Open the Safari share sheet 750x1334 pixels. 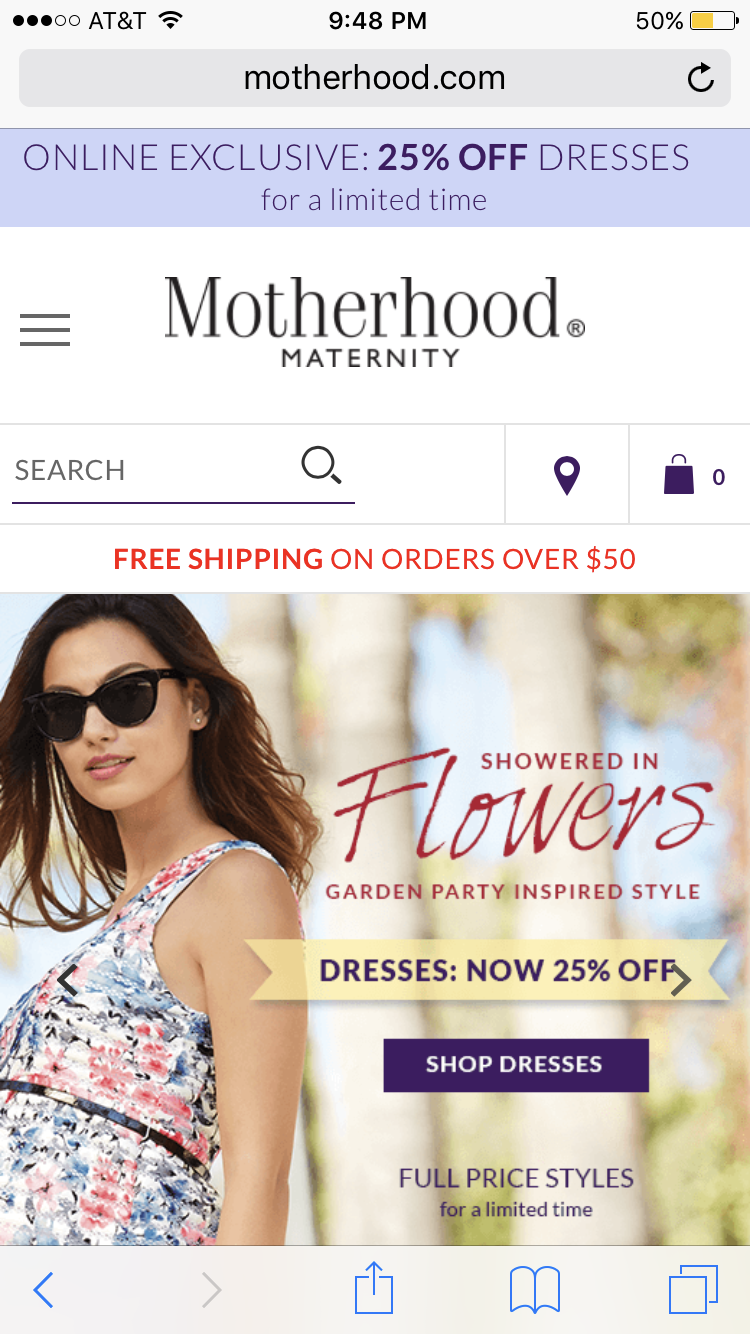pos(375,1288)
